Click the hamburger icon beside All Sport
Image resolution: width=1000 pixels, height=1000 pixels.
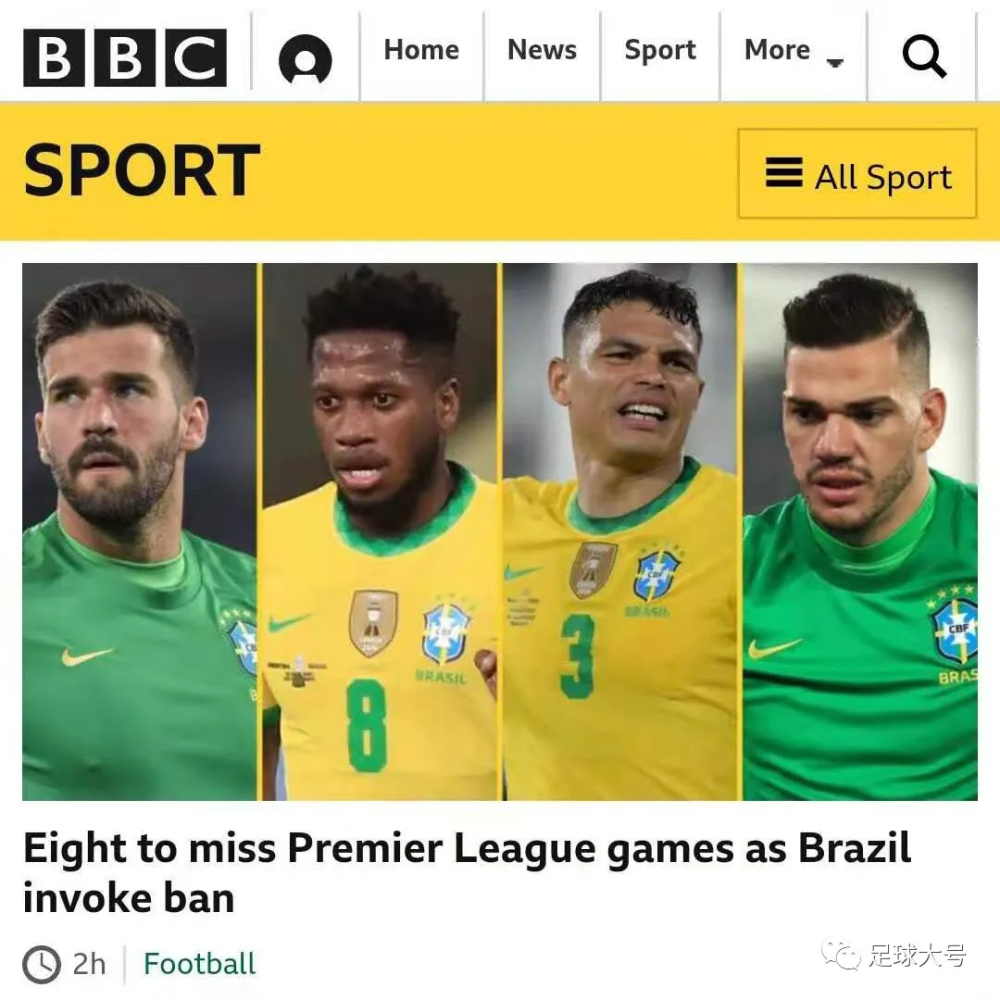[784, 173]
